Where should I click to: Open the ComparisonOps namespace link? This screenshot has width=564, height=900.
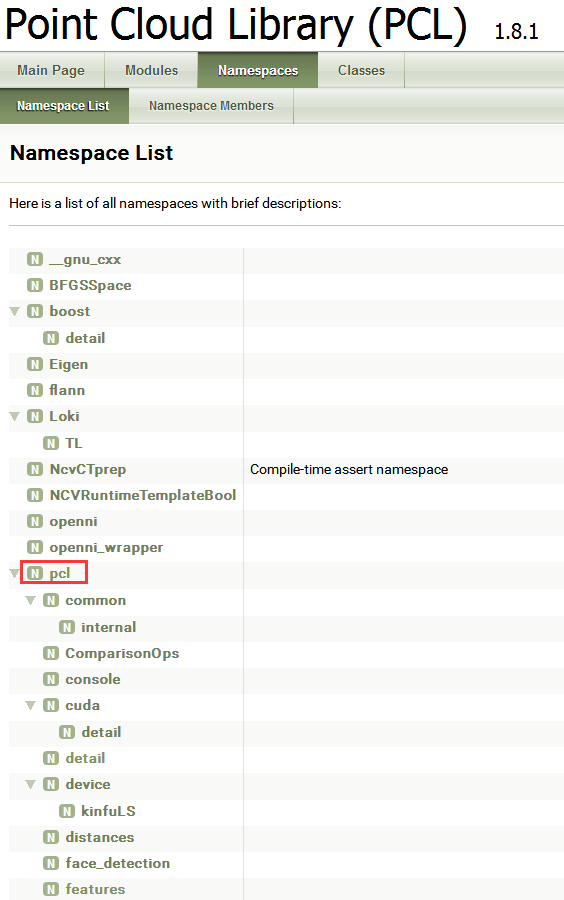(122, 653)
